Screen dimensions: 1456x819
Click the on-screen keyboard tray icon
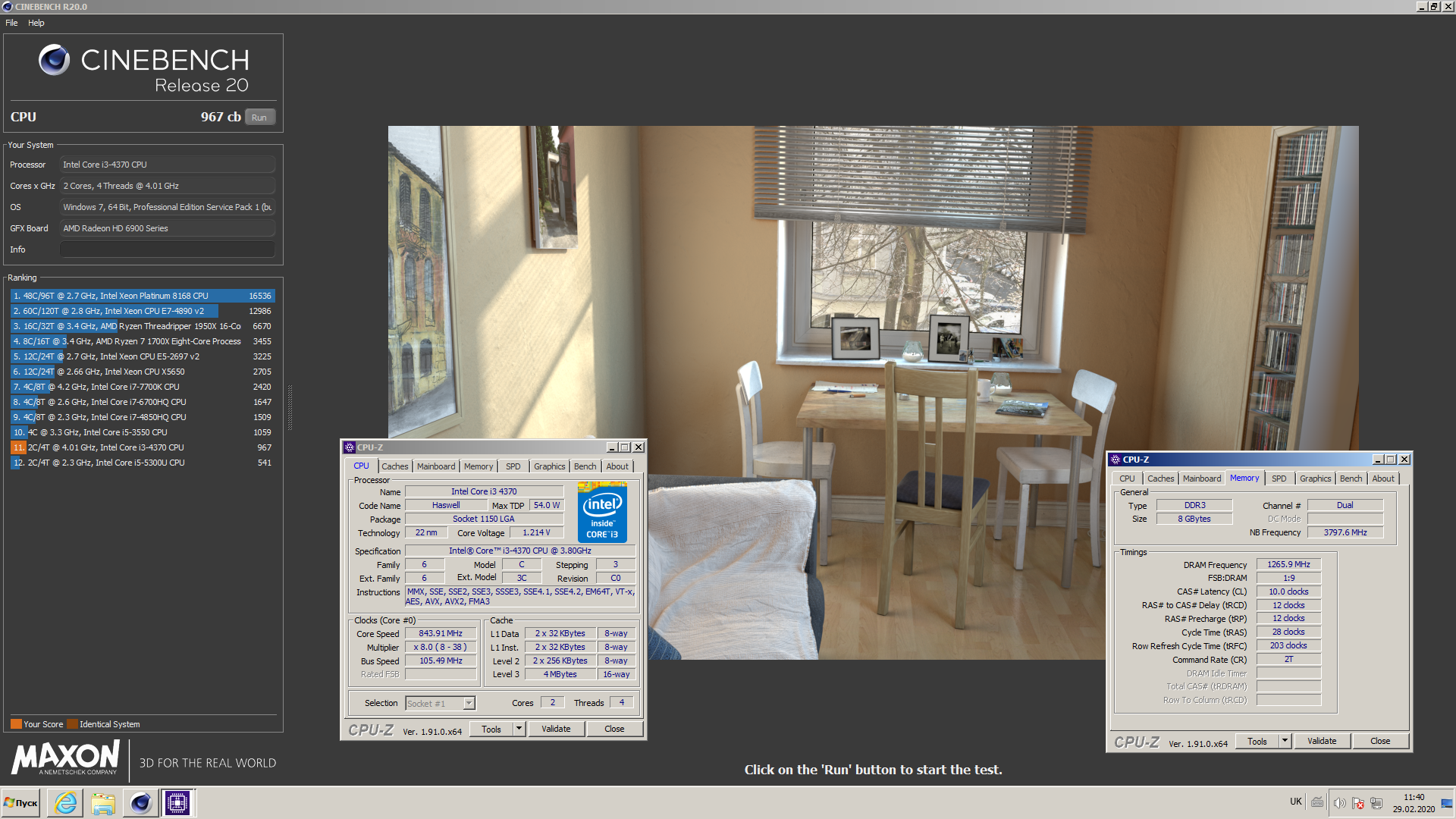1318,802
